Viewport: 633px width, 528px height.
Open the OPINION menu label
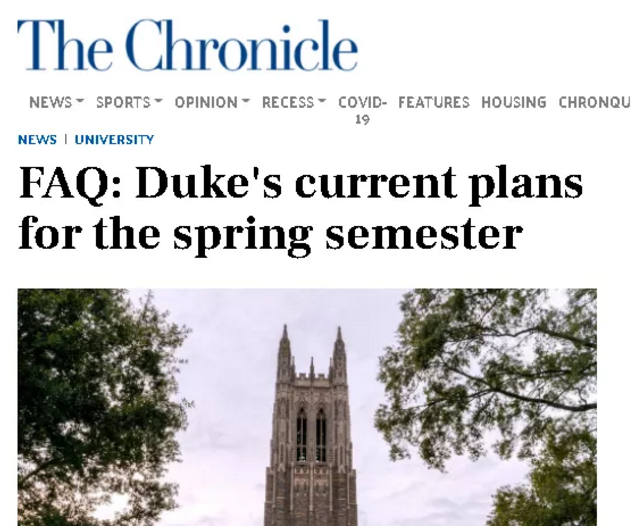click(x=206, y=102)
